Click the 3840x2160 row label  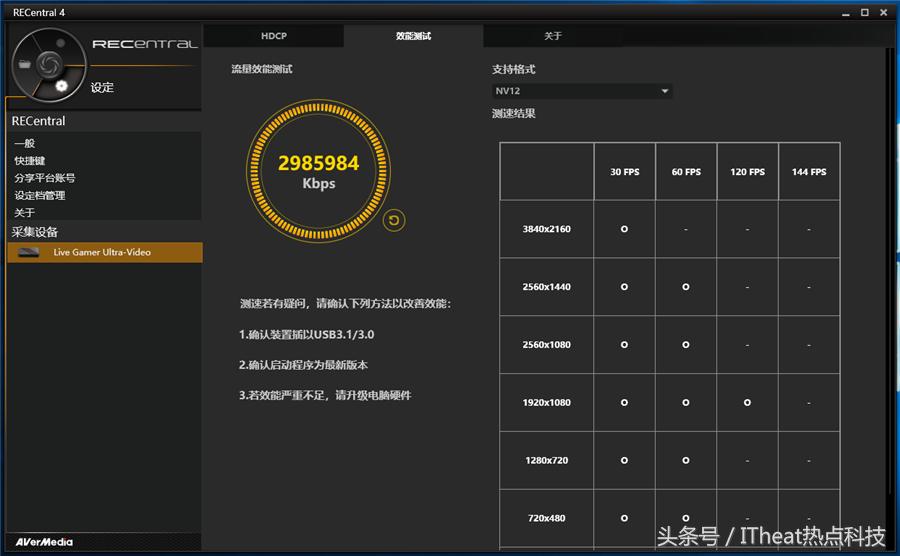coord(546,229)
